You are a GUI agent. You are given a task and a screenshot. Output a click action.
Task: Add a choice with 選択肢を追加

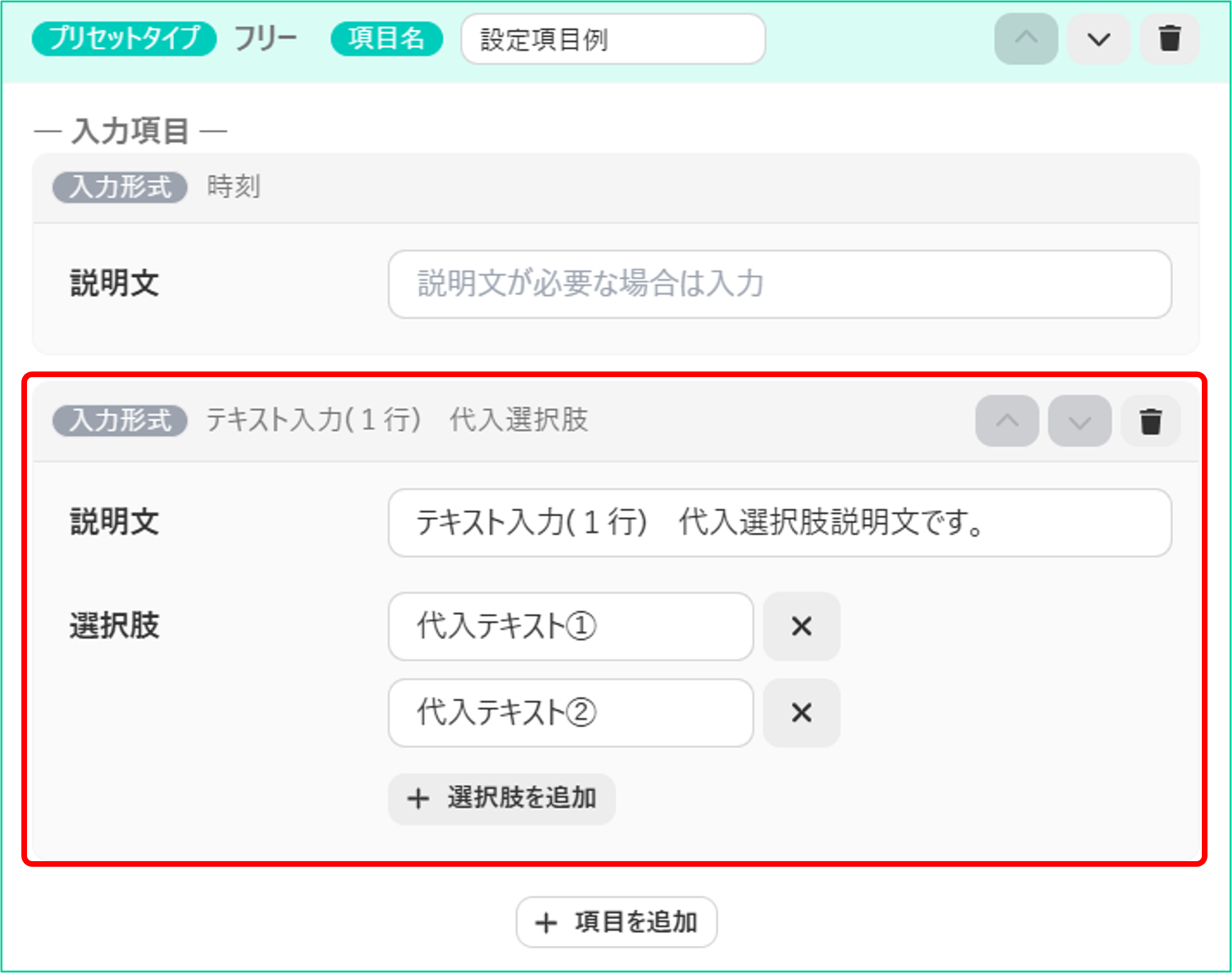[x=501, y=799]
